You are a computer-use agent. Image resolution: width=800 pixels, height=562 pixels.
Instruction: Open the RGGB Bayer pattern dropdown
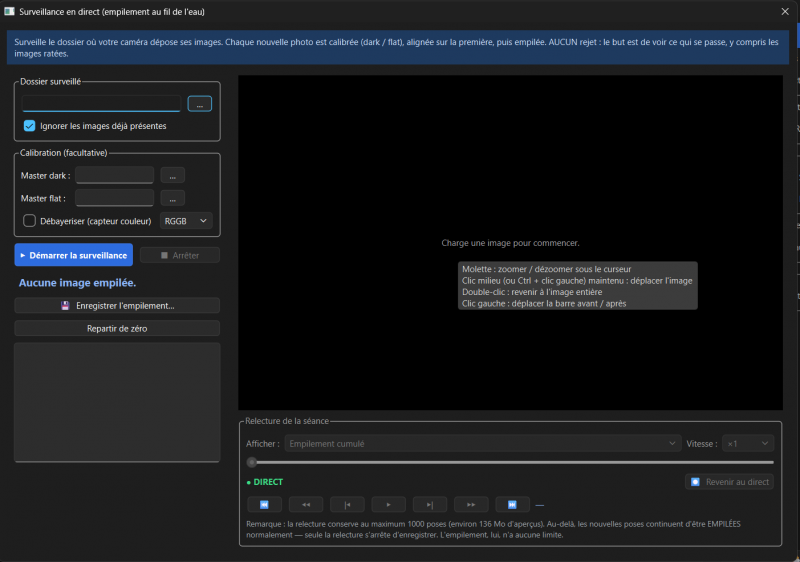tap(186, 221)
